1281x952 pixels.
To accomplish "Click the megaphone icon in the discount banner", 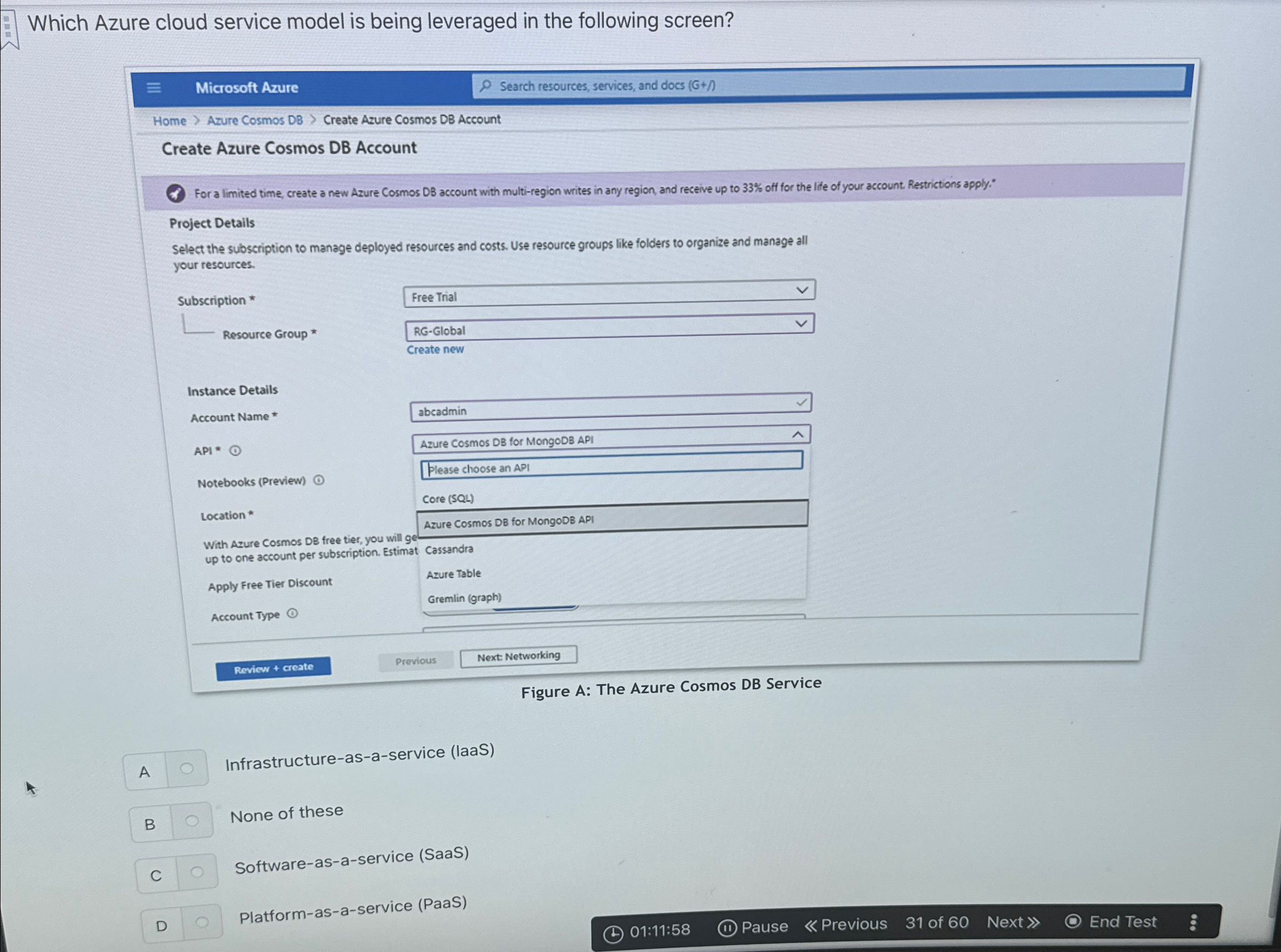I will [176, 192].
